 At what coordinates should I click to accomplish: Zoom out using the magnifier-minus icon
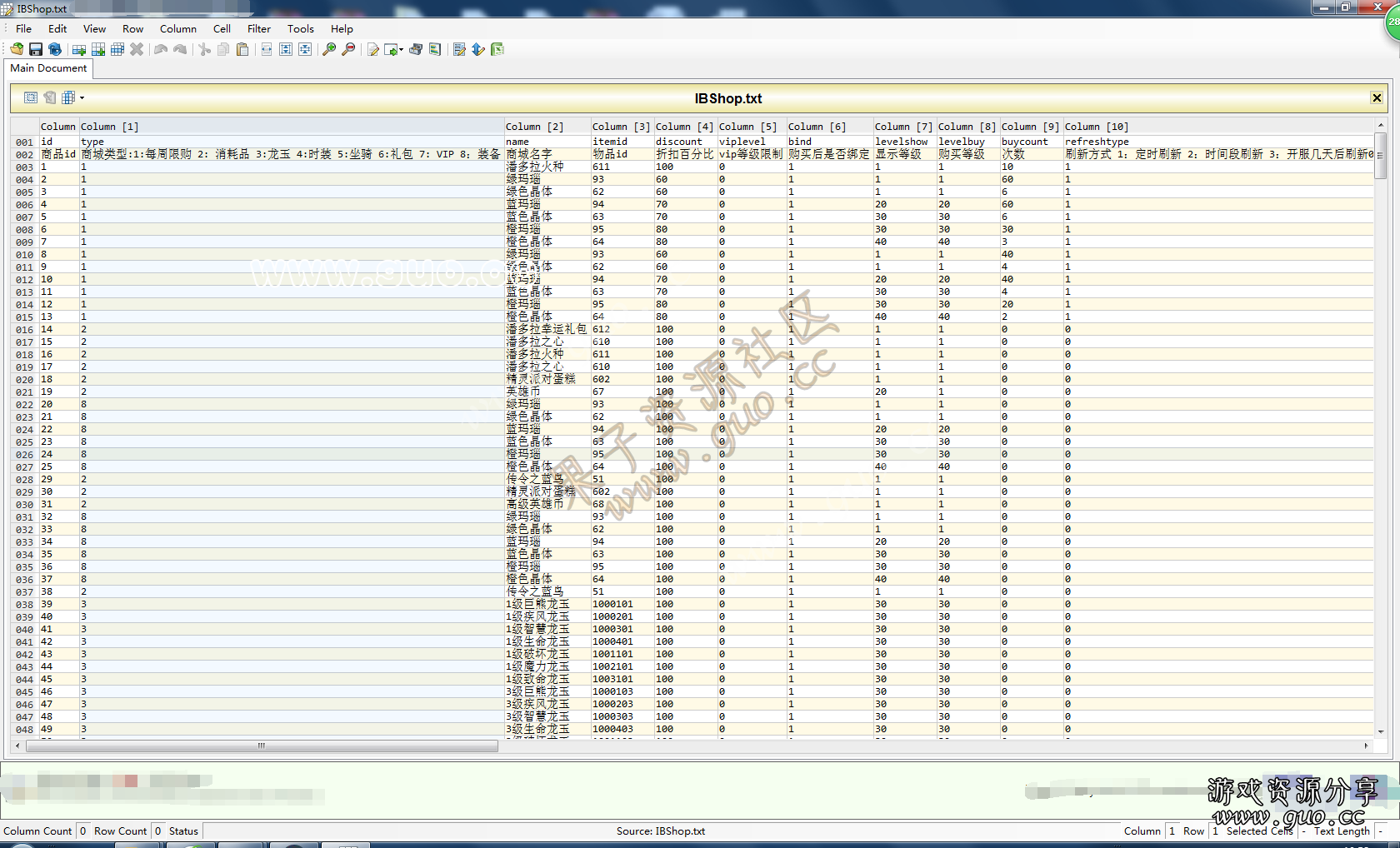coord(347,49)
